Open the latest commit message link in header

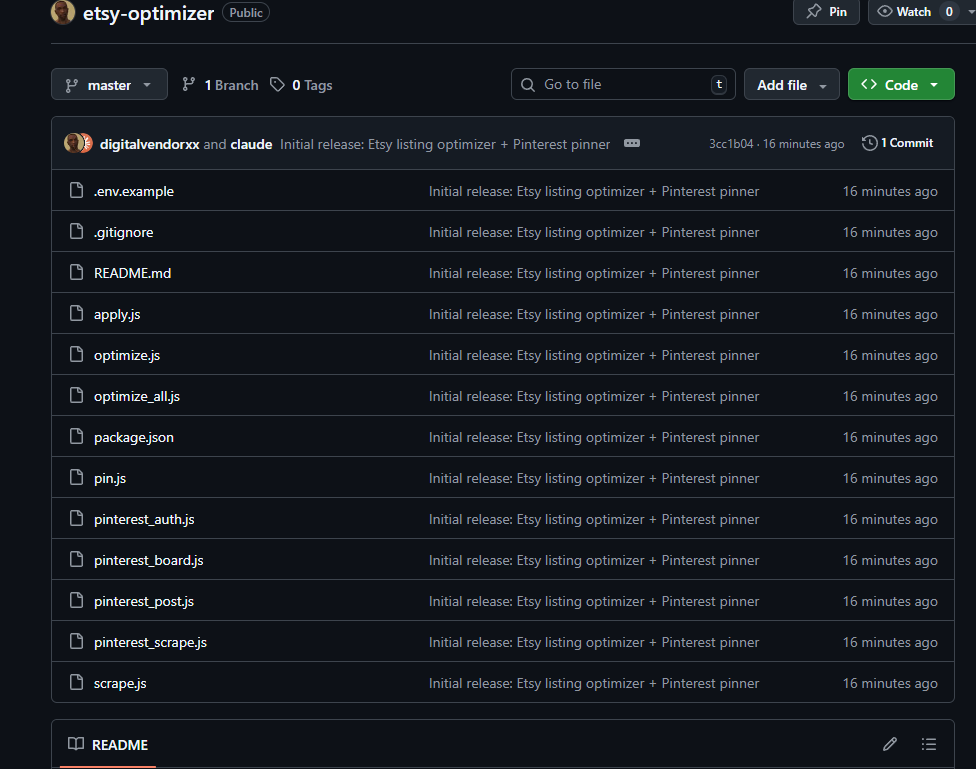[445, 144]
